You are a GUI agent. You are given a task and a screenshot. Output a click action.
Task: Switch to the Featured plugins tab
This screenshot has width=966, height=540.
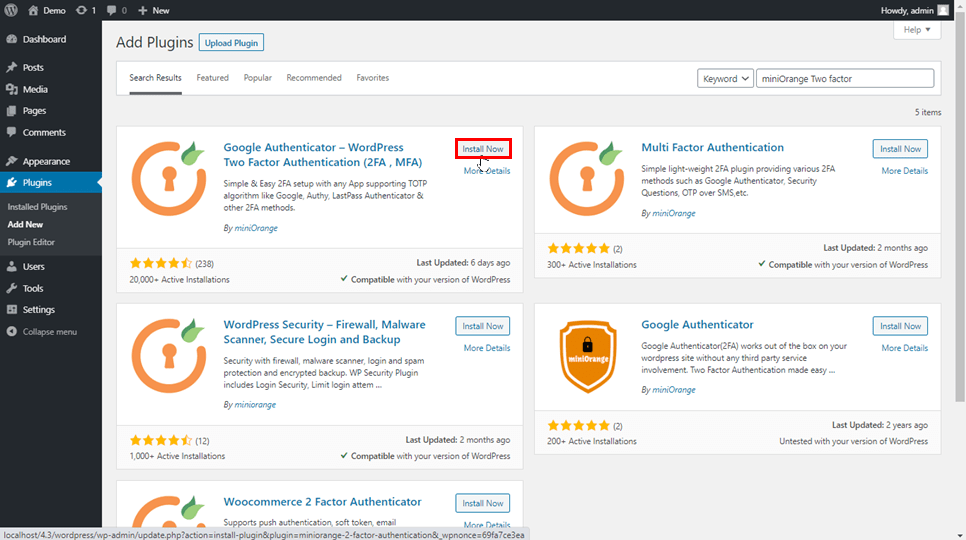213,78
